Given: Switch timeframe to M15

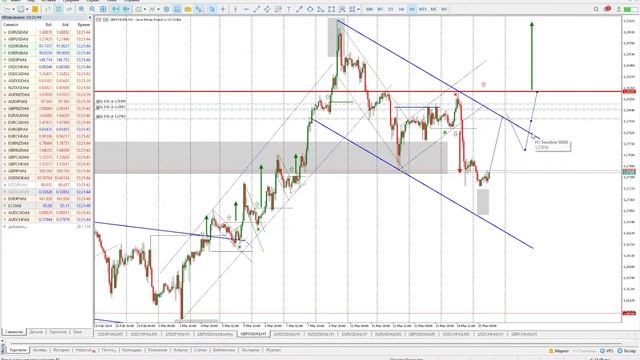Looking at the screenshot, I should pyautogui.click(x=422, y=9).
